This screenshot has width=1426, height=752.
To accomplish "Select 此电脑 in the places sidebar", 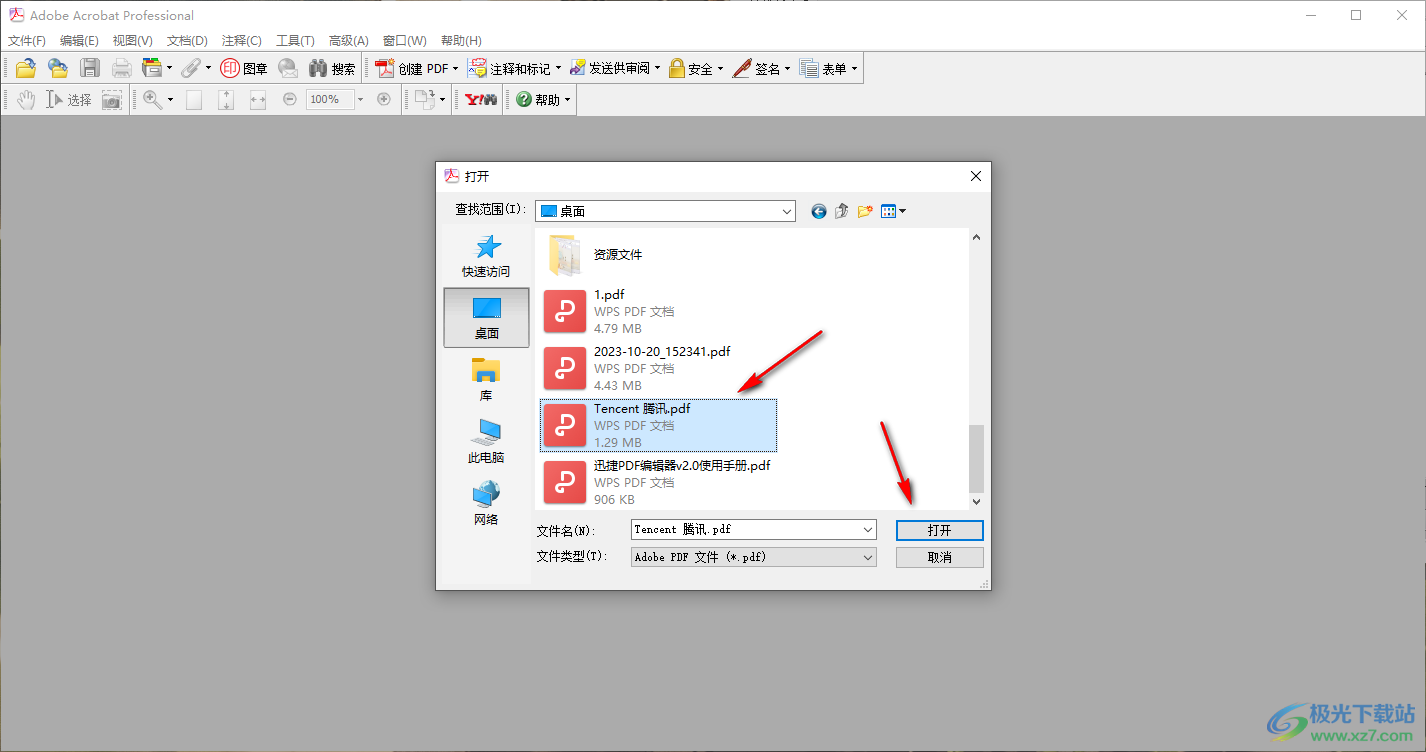I will click(486, 441).
